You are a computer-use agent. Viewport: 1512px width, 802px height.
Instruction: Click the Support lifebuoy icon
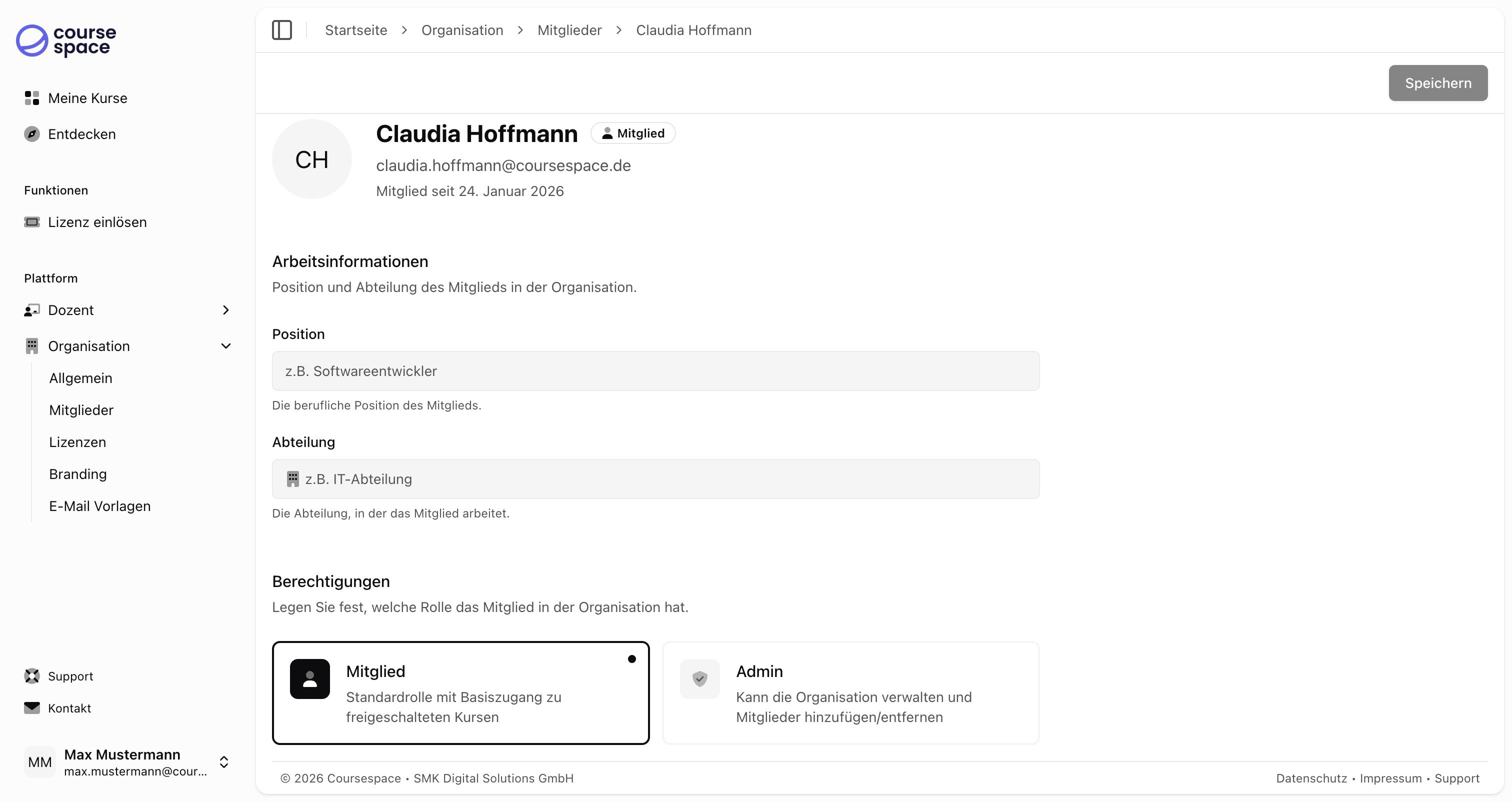pos(31,676)
